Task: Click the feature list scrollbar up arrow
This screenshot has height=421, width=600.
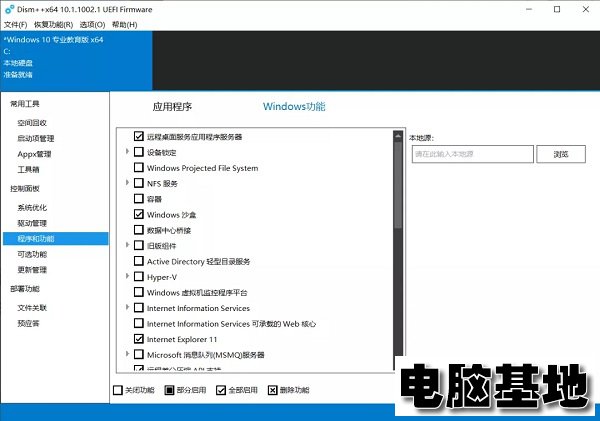Action: (398, 136)
